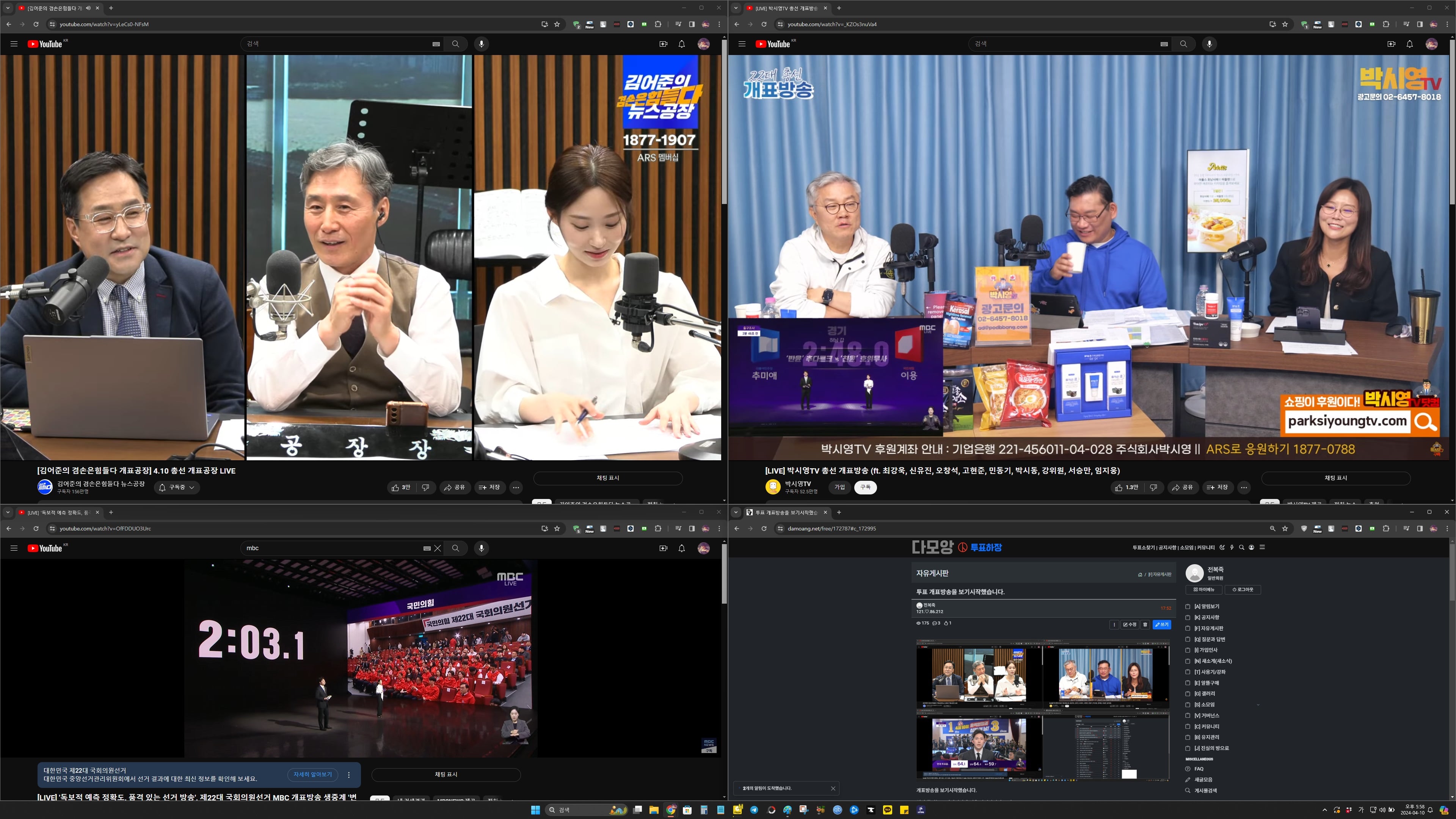This screenshot has height=819, width=1456.
Task: Open notifications bell in 김어준 YouTube header
Action: coord(682,44)
